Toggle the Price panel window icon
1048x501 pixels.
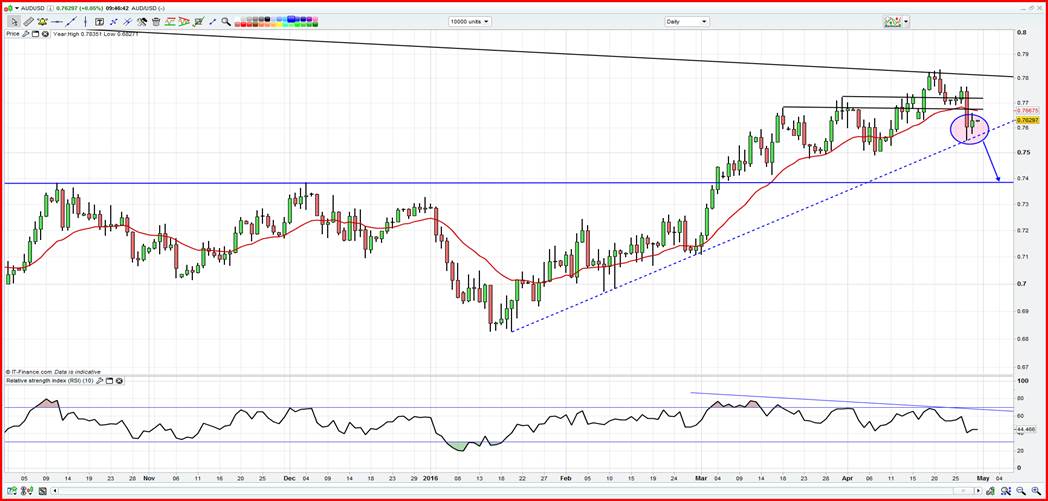[37, 33]
